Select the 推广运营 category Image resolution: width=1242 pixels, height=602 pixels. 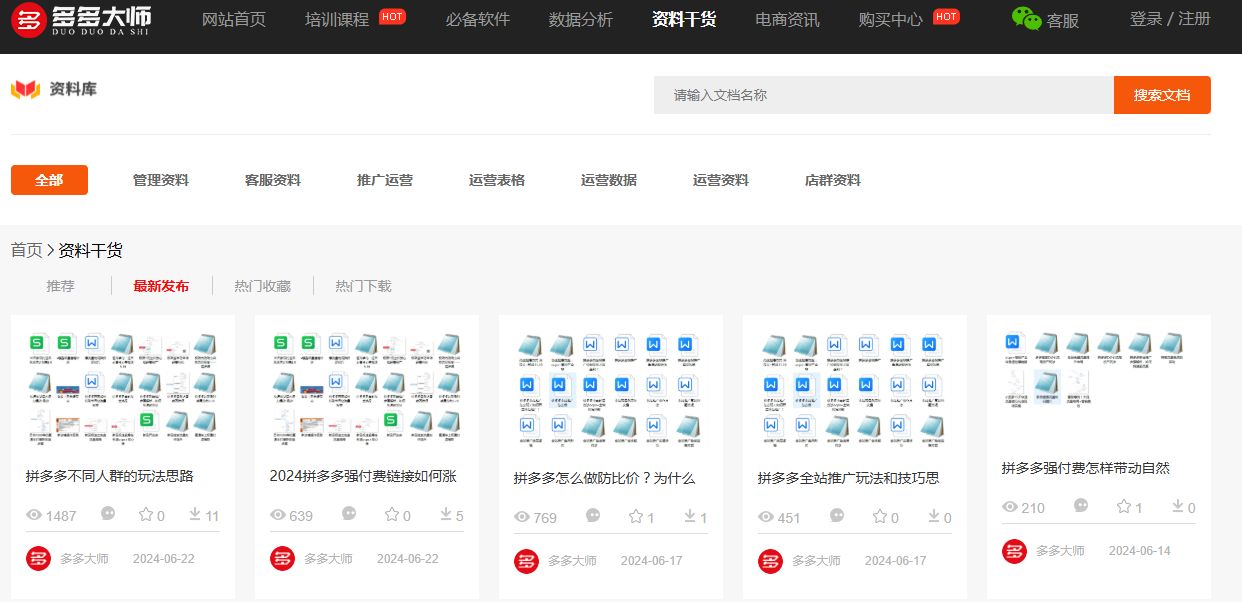[385, 180]
